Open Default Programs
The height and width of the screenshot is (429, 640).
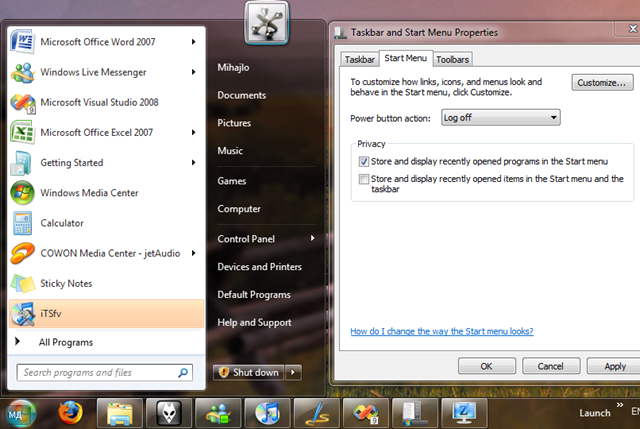(254, 294)
